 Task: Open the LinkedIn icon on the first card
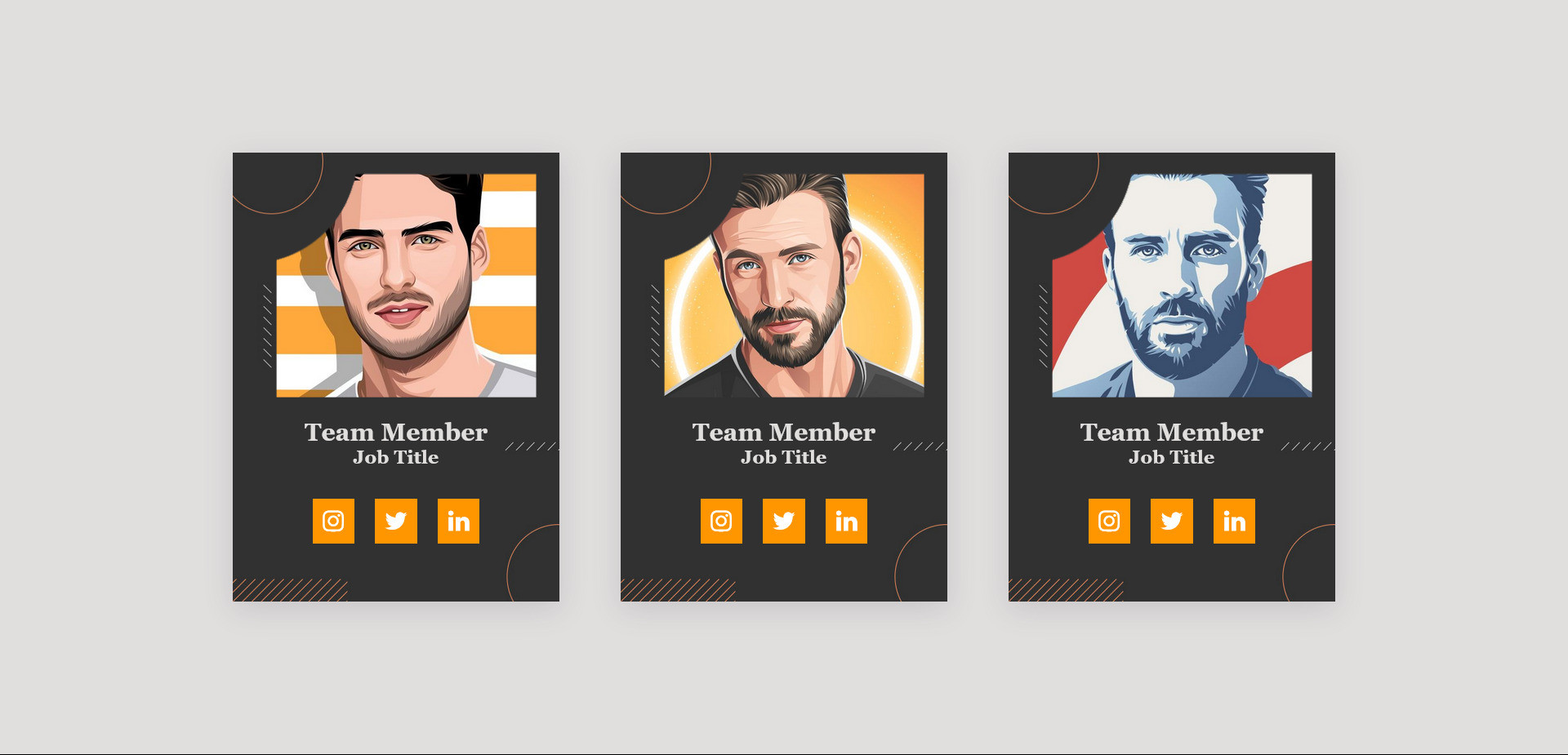pos(458,521)
